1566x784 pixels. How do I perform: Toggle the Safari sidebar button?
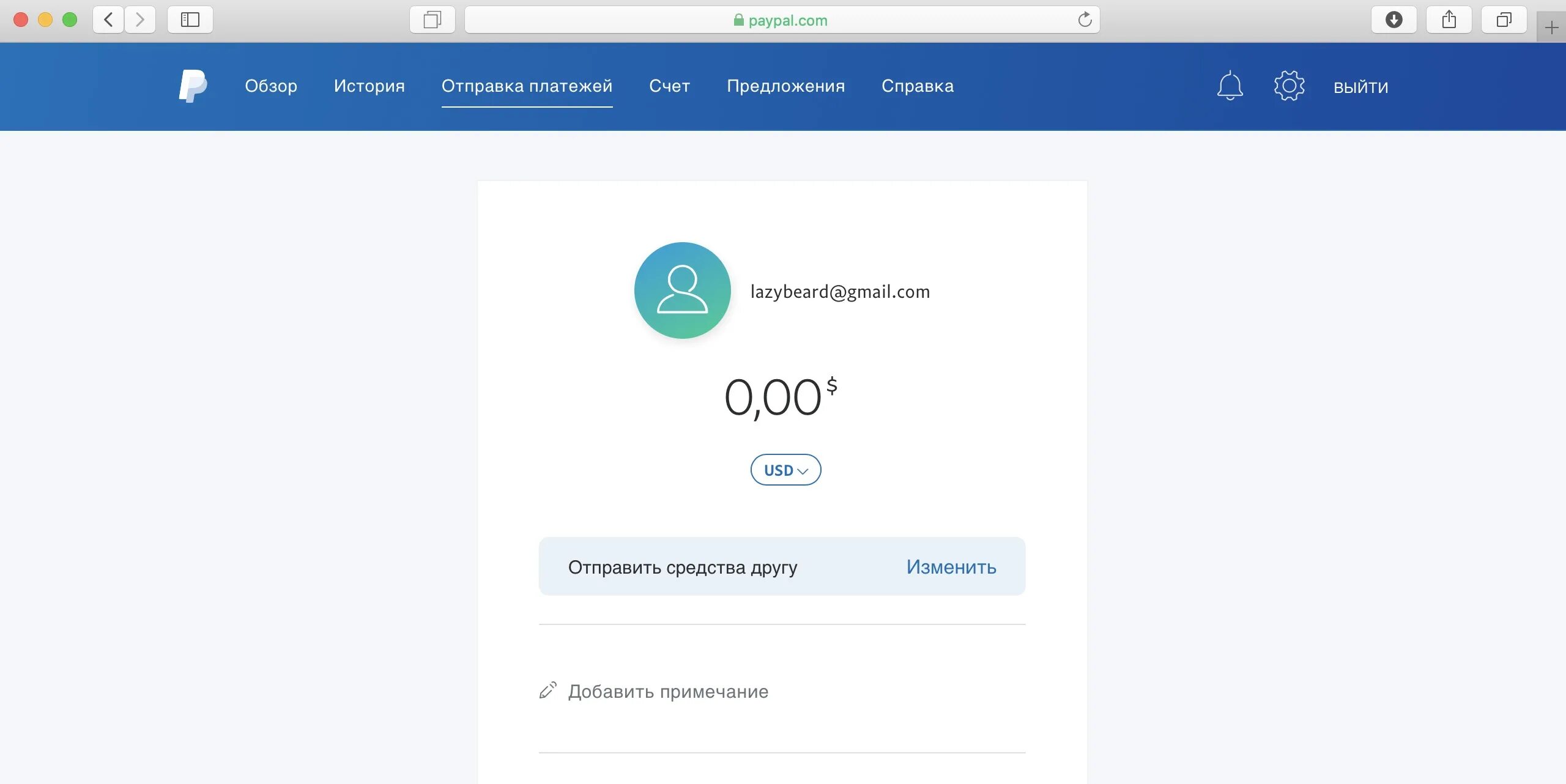[190, 20]
